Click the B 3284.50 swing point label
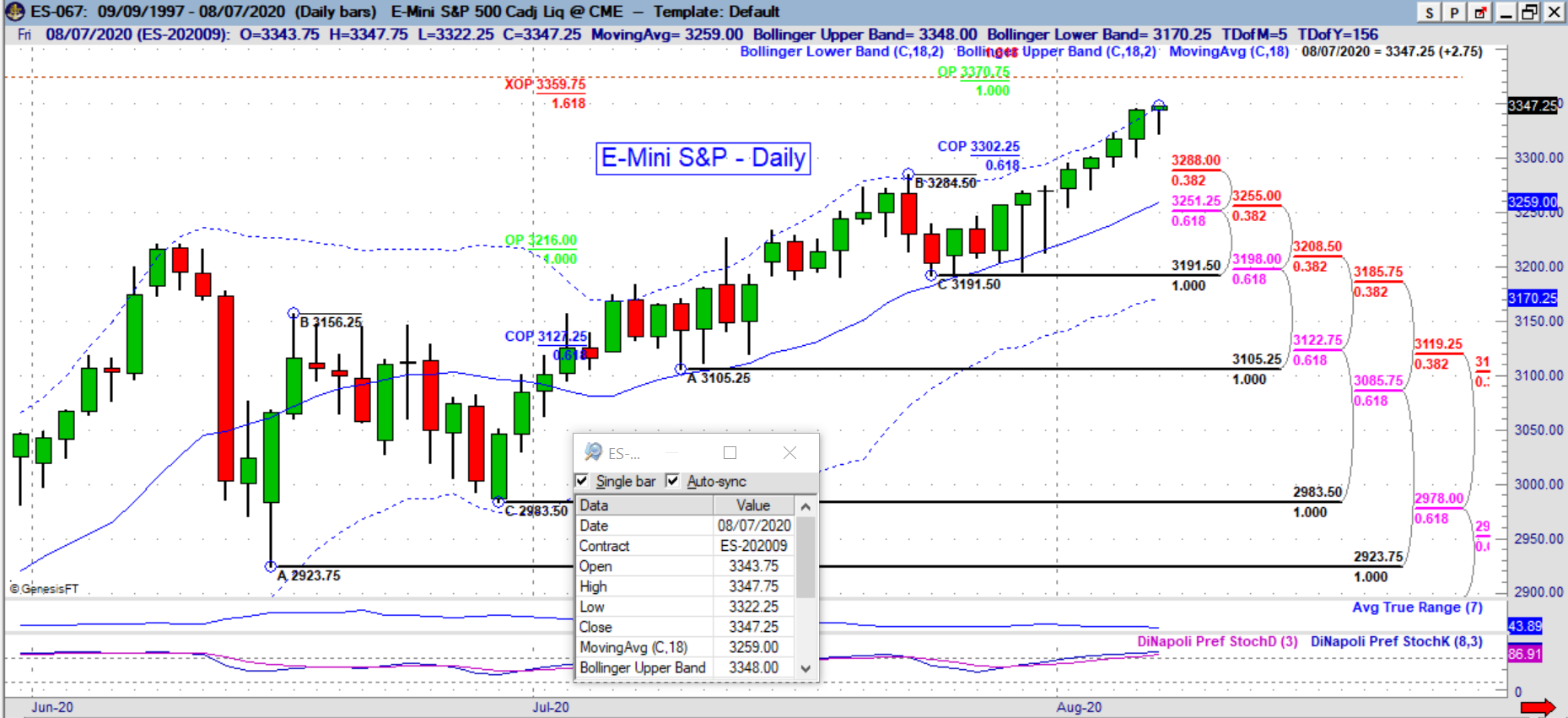 pyautogui.click(x=946, y=183)
